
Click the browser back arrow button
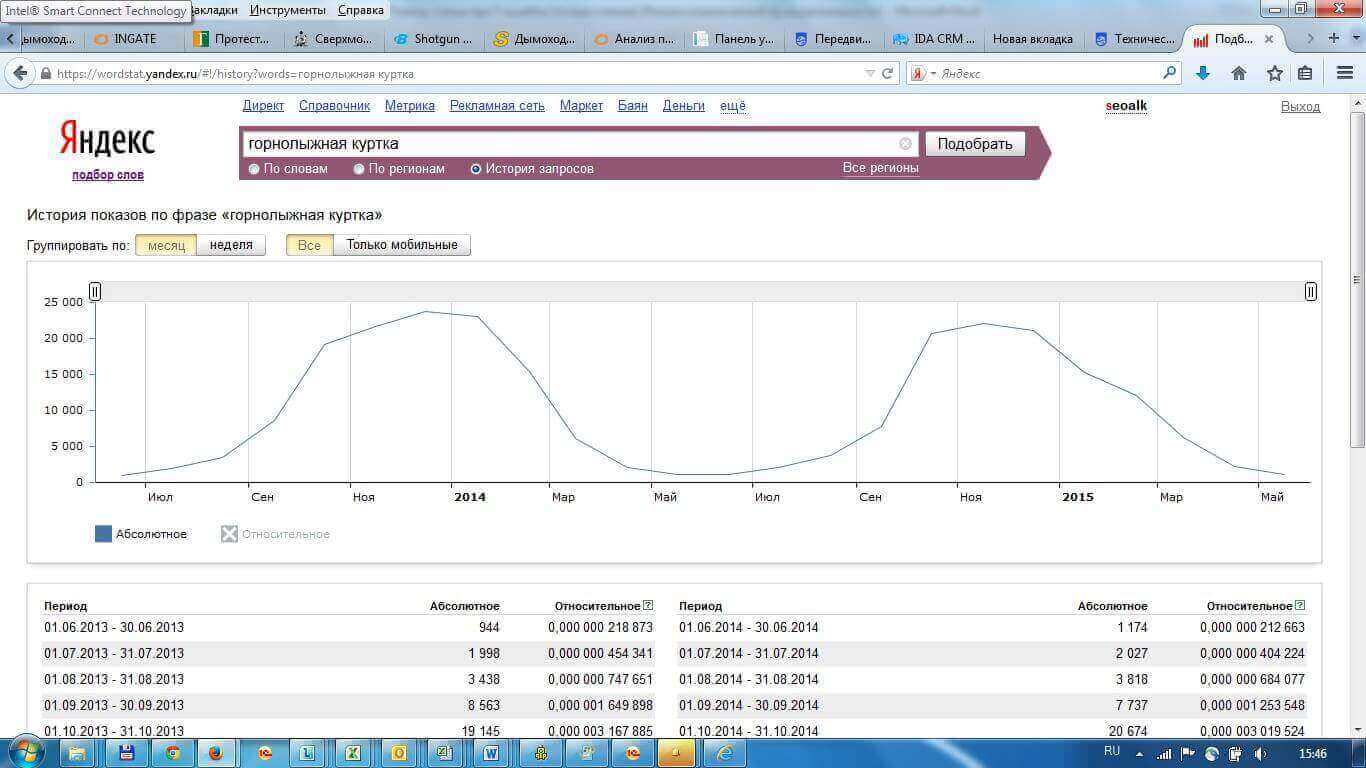coord(18,73)
